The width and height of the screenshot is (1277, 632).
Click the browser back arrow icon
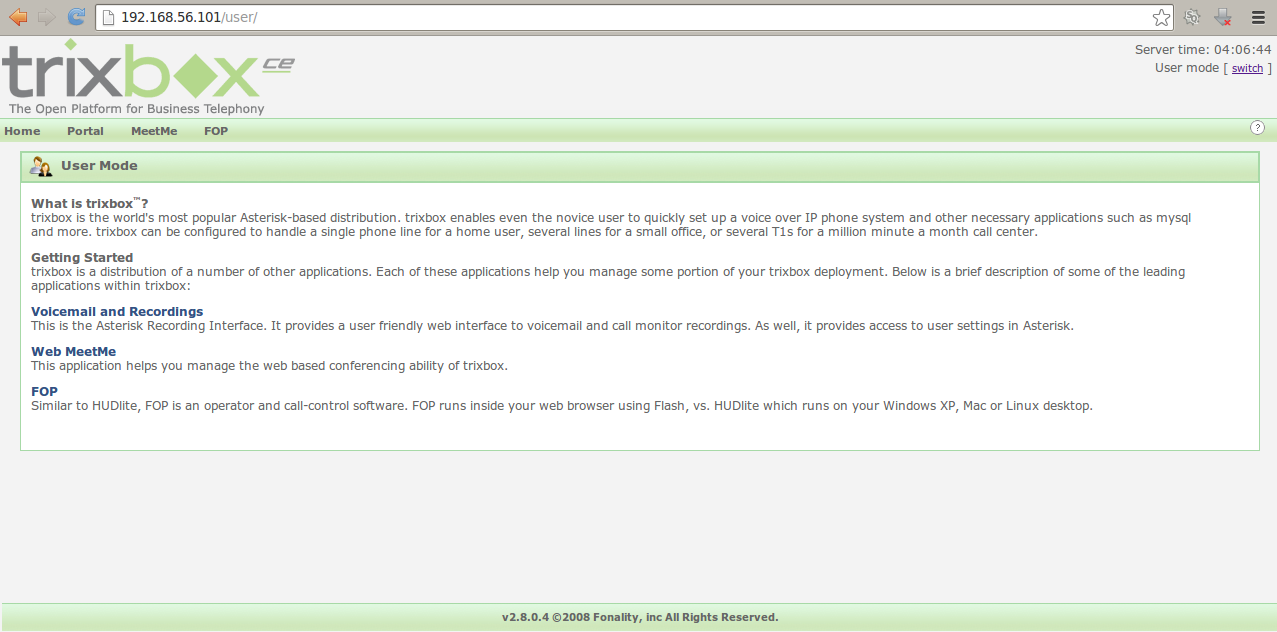tap(17, 16)
